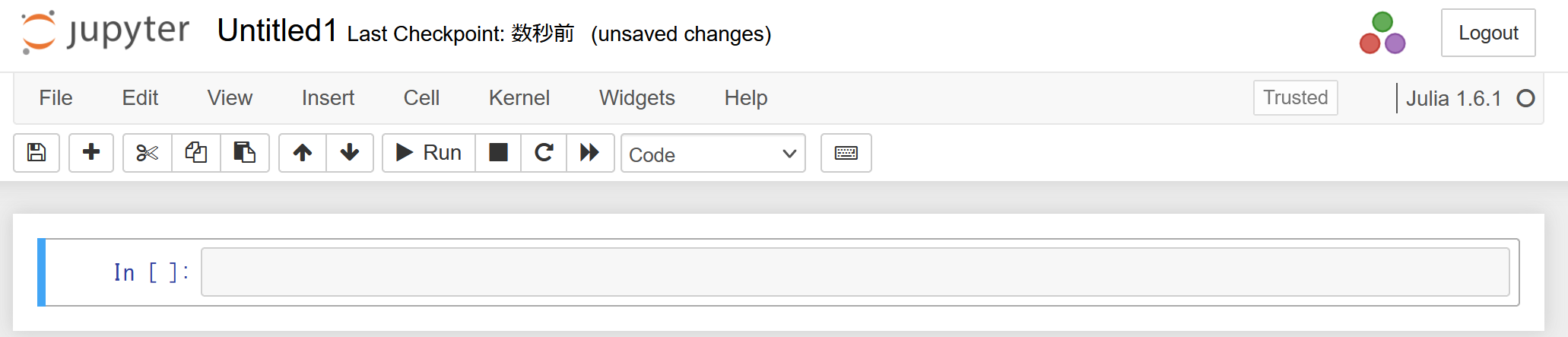Click the save and checkpoint icon
This screenshot has height=337, width=1568.
[x=37, y=153]
